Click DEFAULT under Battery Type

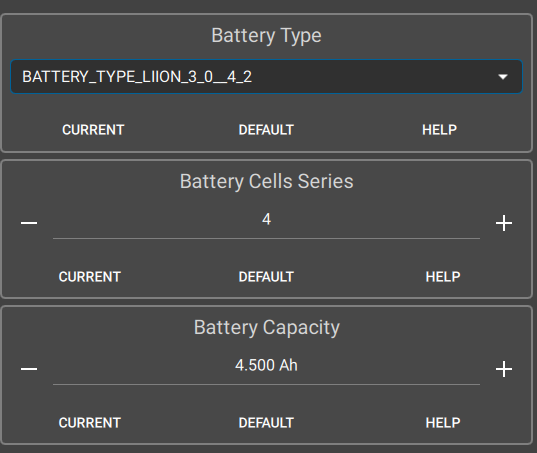coord(266,130)
